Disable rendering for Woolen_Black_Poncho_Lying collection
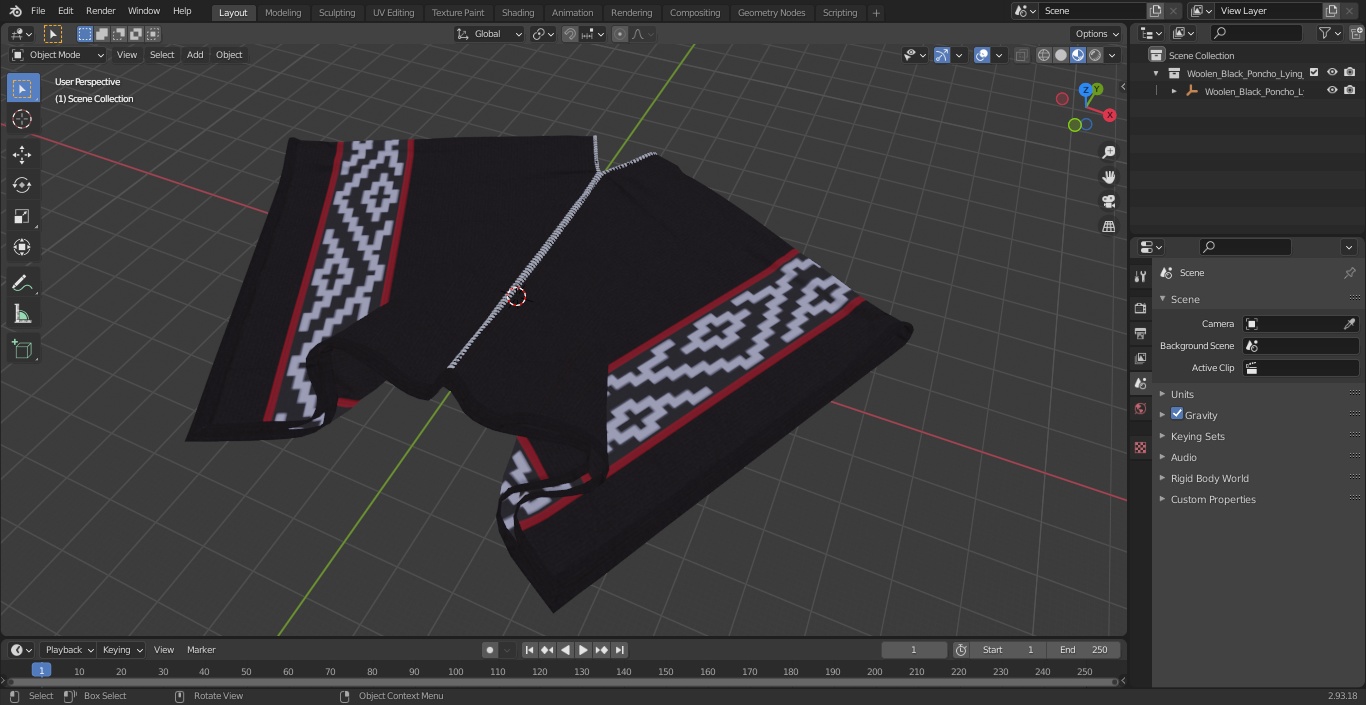 pos(1350,73)
